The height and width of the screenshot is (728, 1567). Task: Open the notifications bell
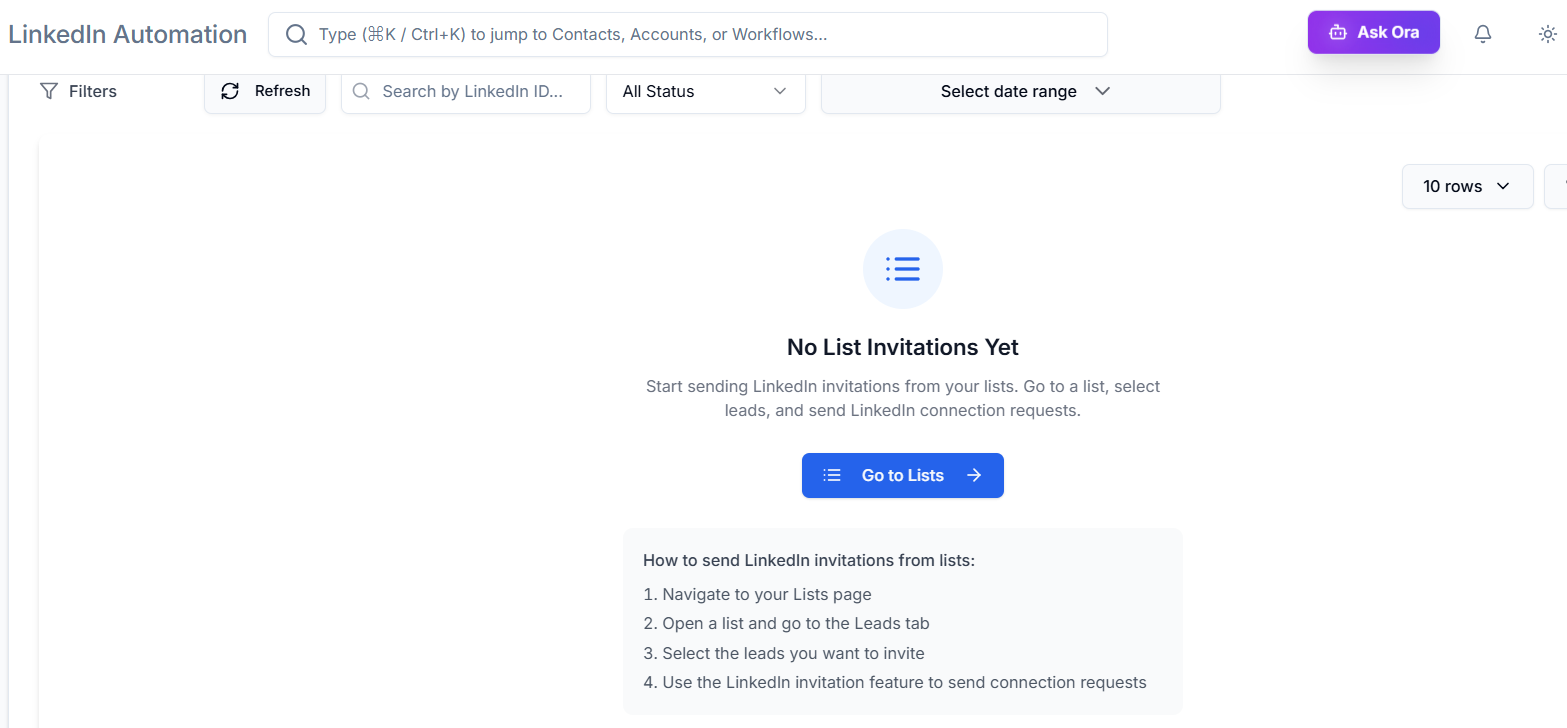pyautogui.click(x=1483, y=34)
